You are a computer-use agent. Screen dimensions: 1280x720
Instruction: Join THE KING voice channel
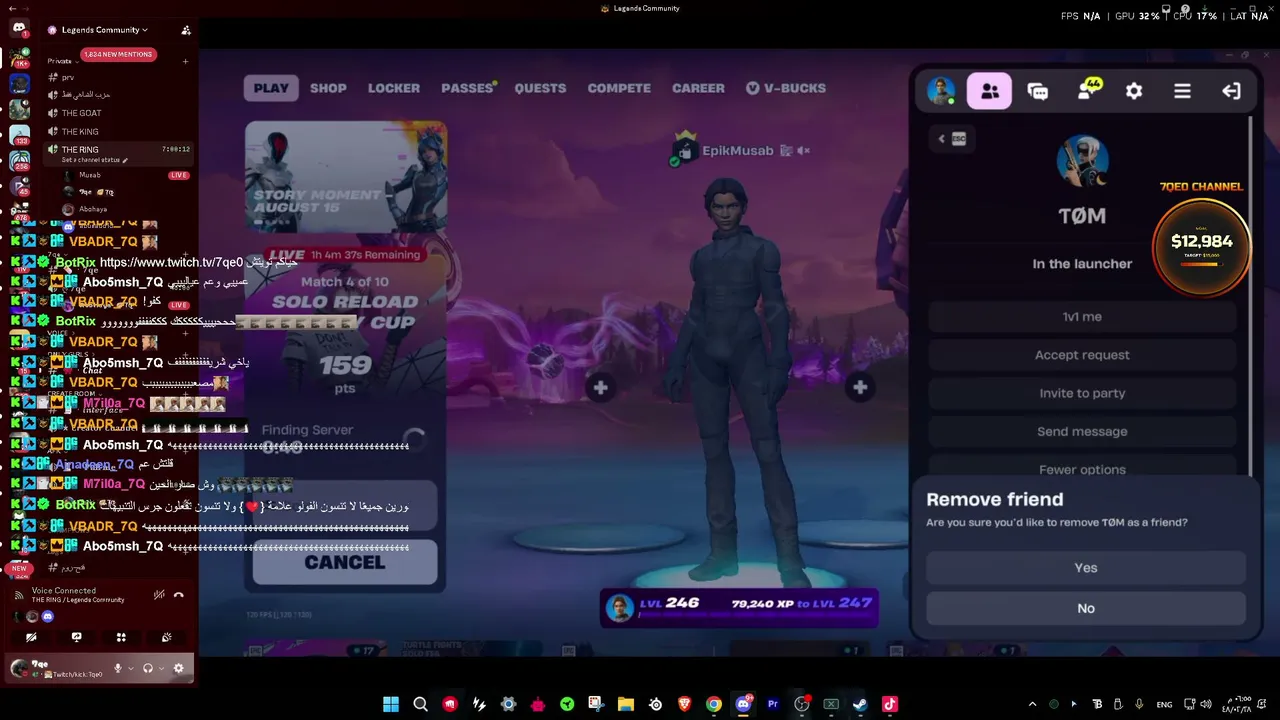[80, 131]
